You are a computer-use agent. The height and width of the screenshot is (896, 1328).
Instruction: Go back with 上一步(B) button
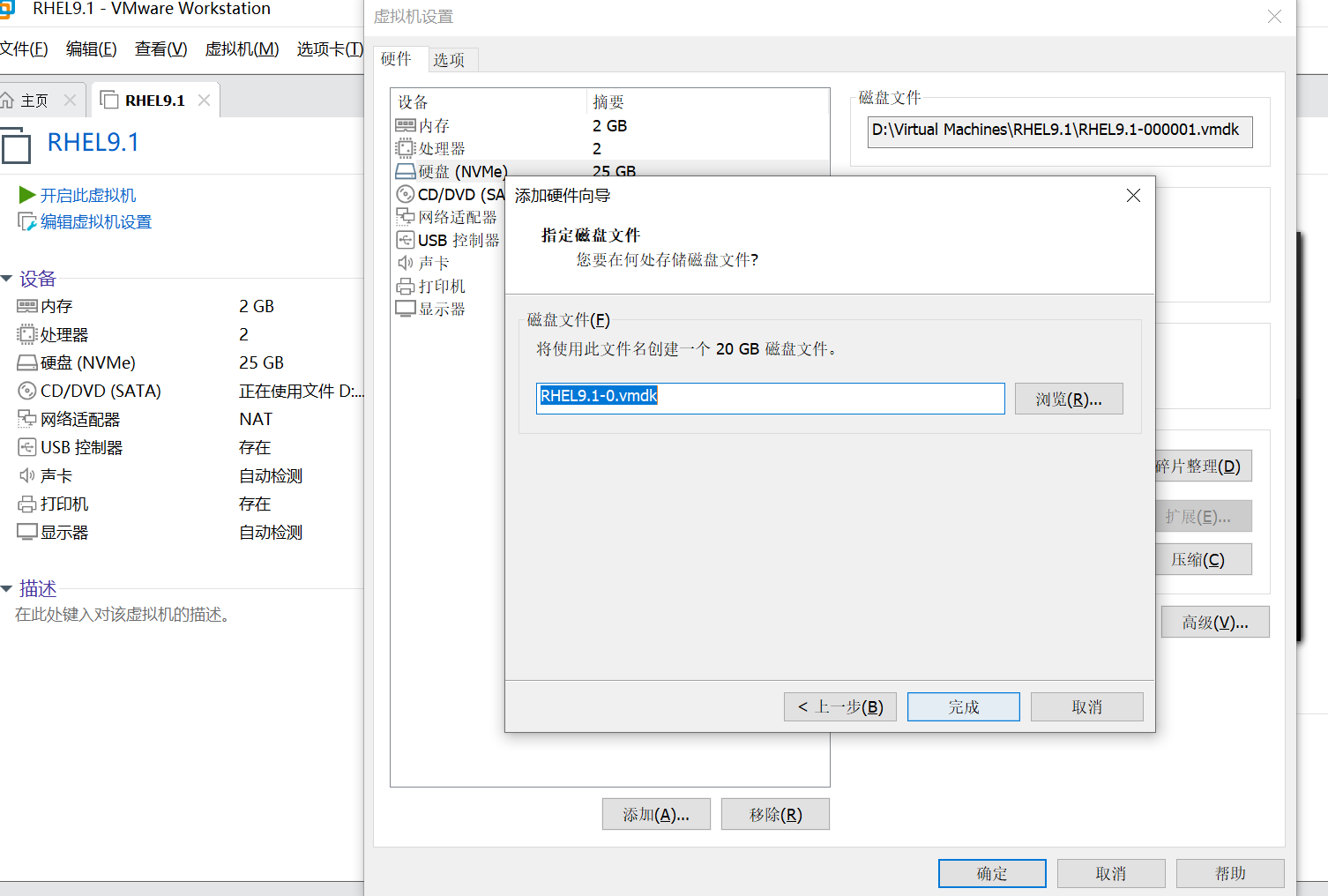(x=839, y=706)
